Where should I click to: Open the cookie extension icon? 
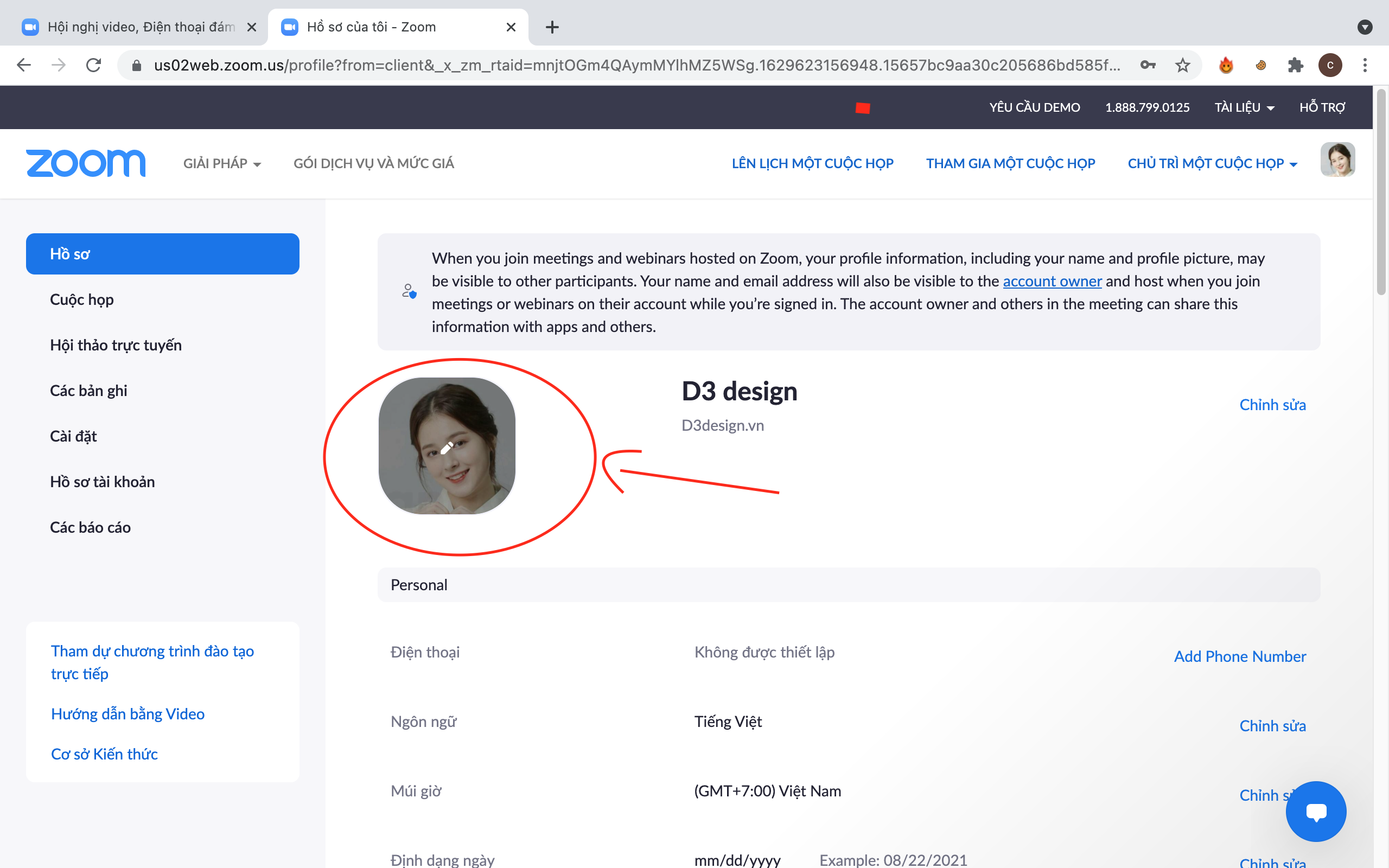1261,65
